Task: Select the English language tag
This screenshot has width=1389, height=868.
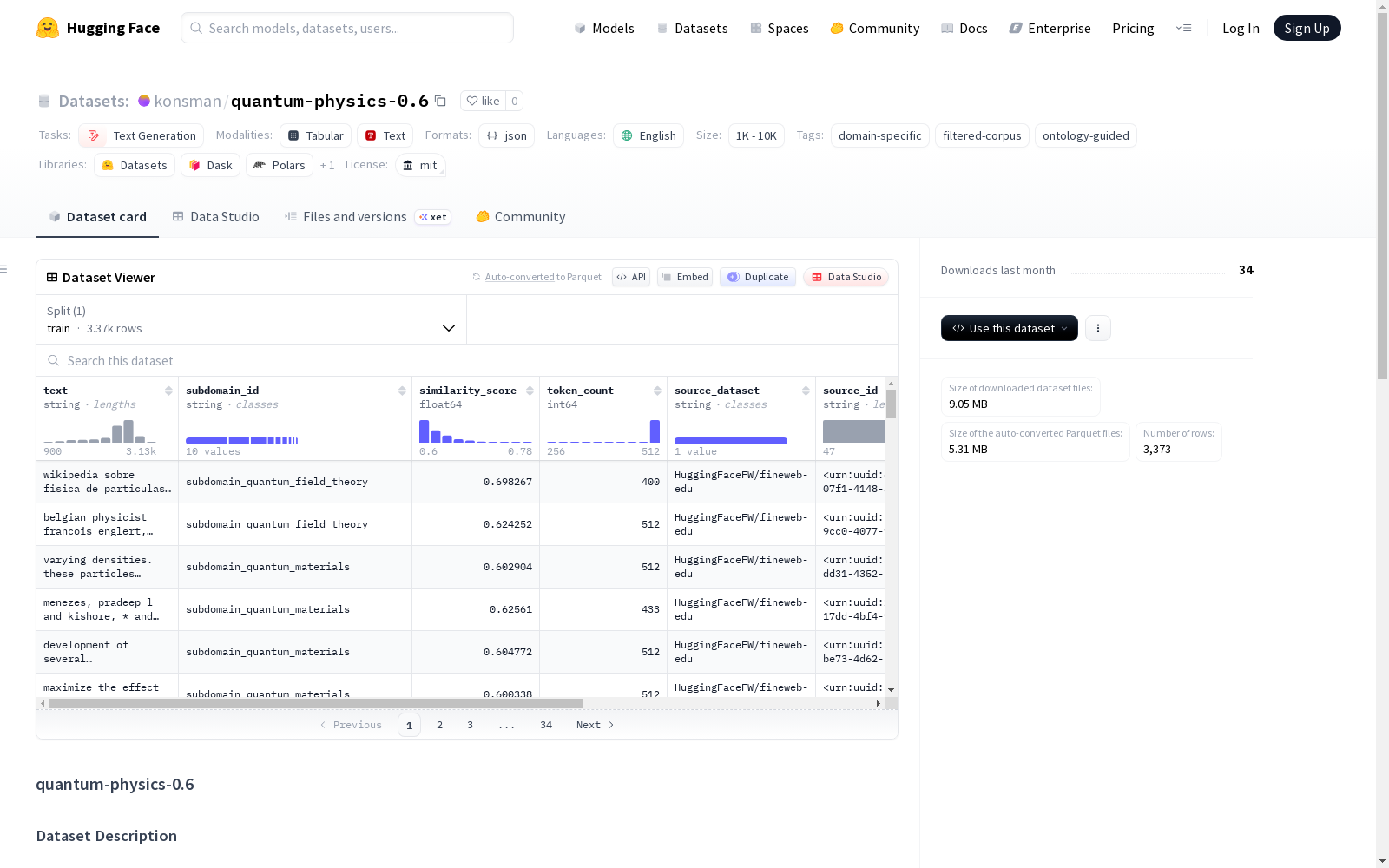Action: [648, 135]
